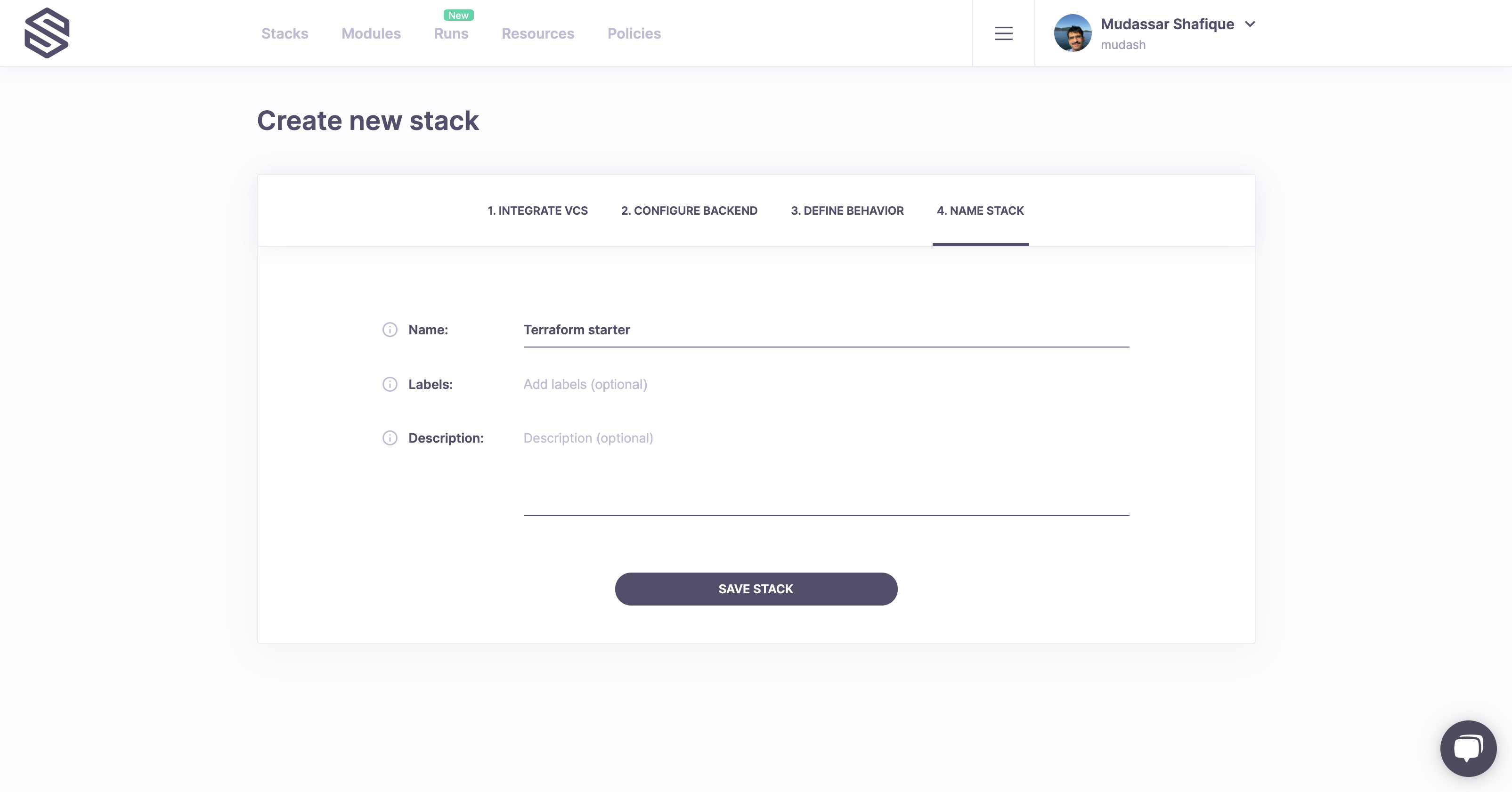Image resolution: width=1512 pixels, height=792 pixels.
Task: Open the chat support bubble
Action: [1467, 748]
